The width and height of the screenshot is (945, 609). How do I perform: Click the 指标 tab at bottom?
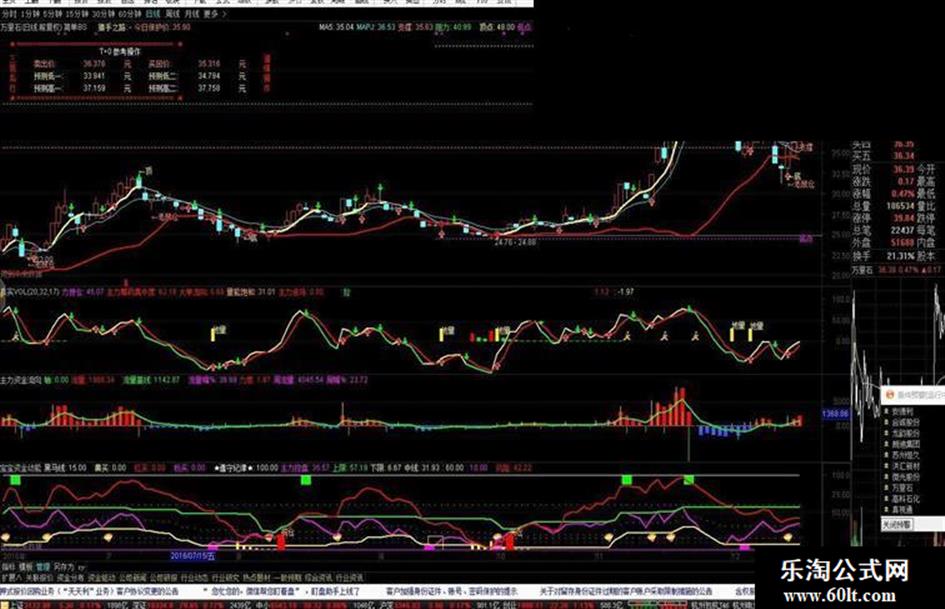(x=8, y=567)
